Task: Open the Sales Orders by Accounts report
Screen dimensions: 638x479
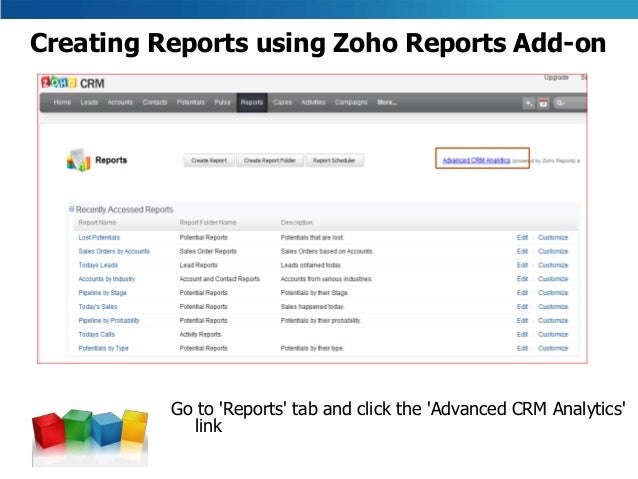Action: click(x=114, y=251)
